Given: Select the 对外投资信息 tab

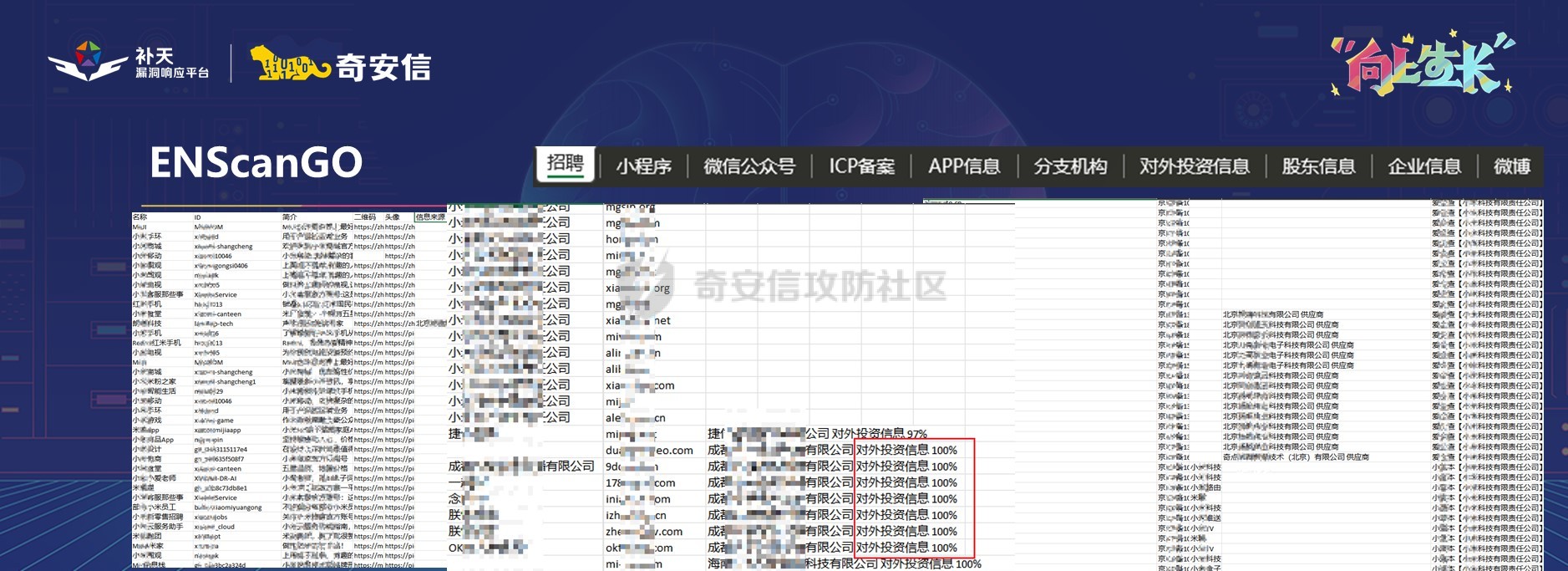Looking at the screenshot, I should point(1194,166).
